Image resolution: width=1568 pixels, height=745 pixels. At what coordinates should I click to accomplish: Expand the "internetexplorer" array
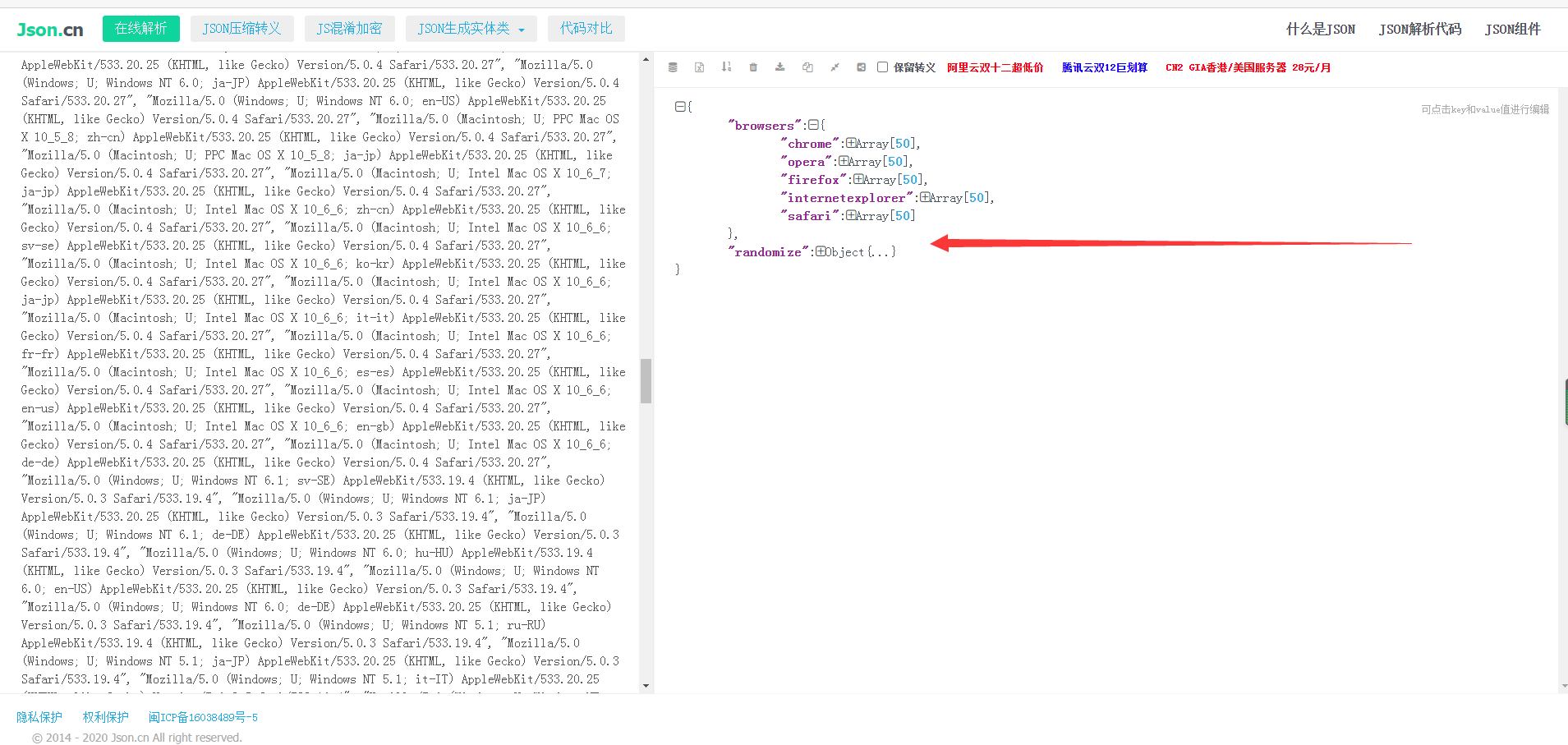pyautogui.click(x=925, y=197)
